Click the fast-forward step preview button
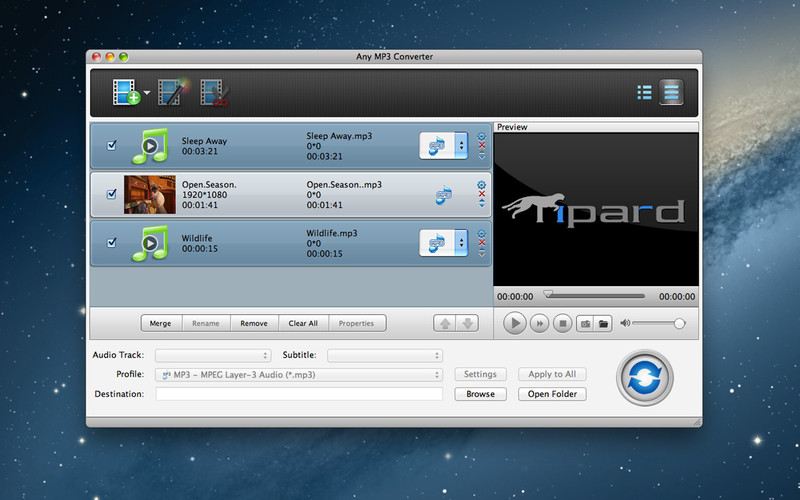This screenshot has height=500, width=800. (x=539, y=323)
